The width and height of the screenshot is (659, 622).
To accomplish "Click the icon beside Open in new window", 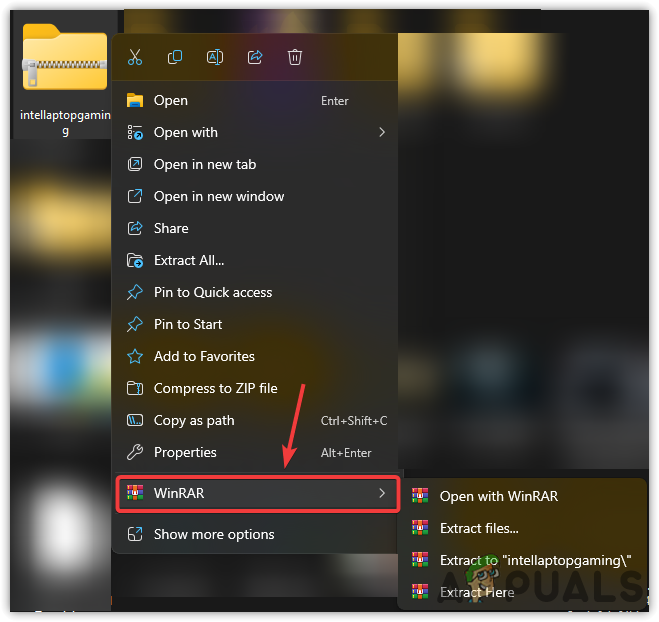I will tap(135, 196).
